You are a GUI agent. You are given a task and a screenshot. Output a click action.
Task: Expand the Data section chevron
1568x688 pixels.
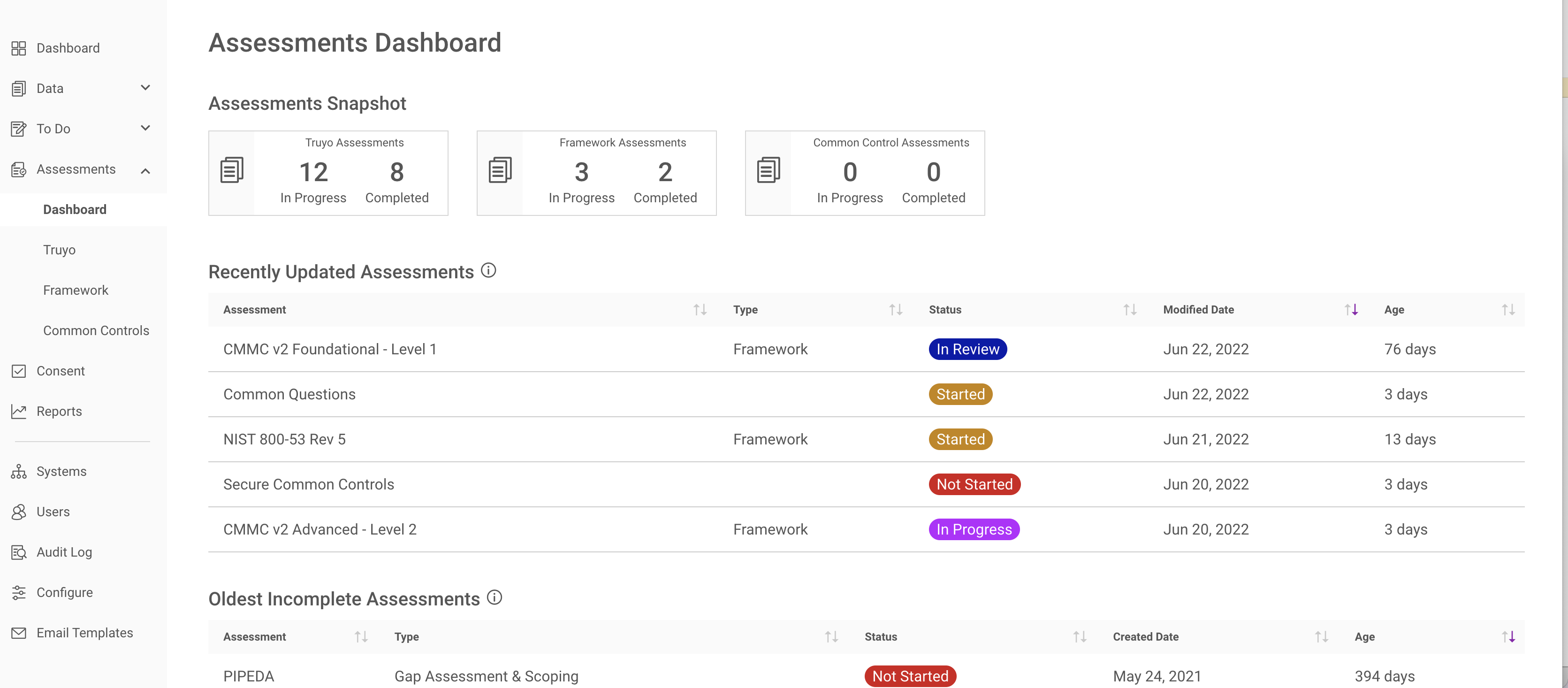tap(145, 88)
